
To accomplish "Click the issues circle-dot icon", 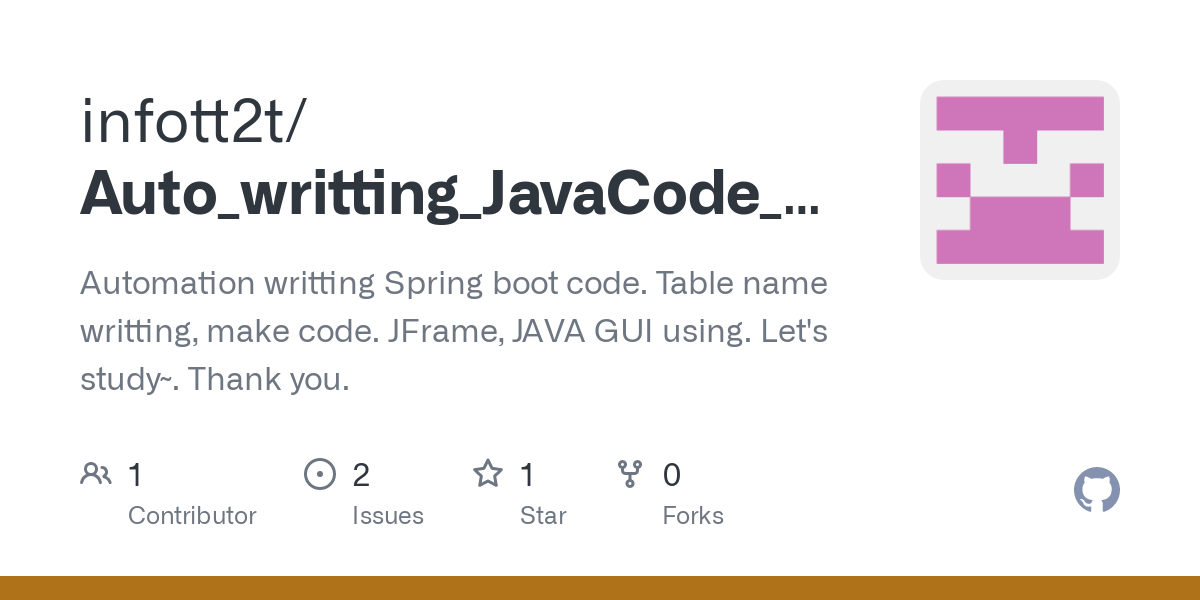I will coord(319,473).
